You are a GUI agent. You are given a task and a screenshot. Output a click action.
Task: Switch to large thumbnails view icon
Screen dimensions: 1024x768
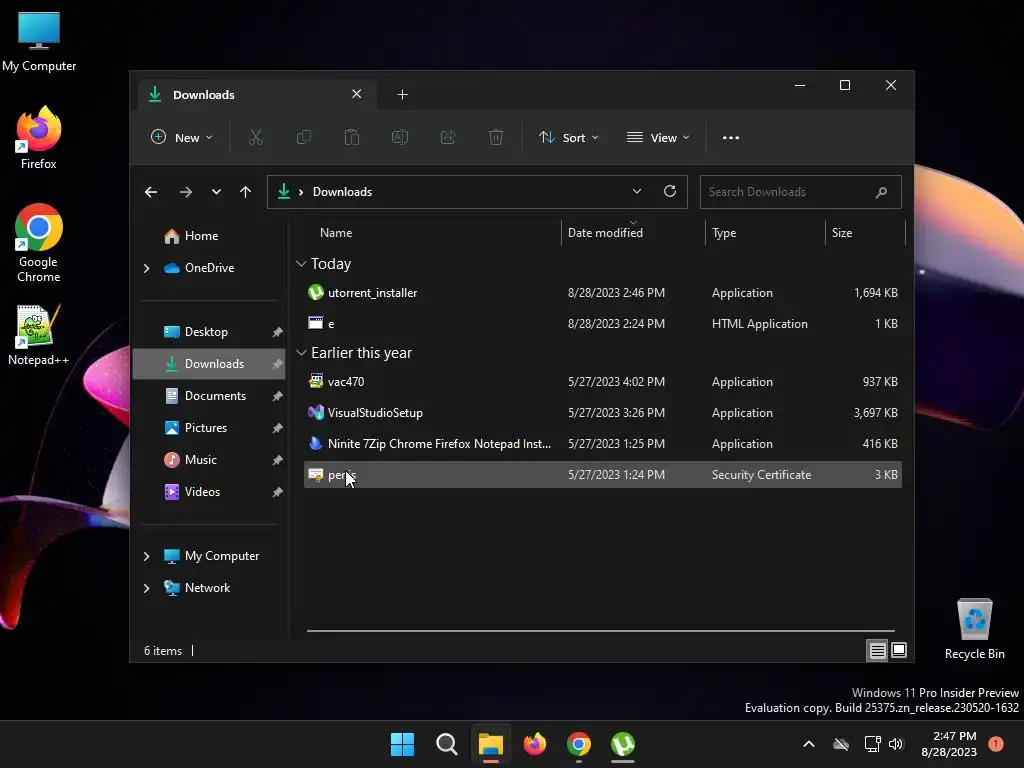click(899, 650)
